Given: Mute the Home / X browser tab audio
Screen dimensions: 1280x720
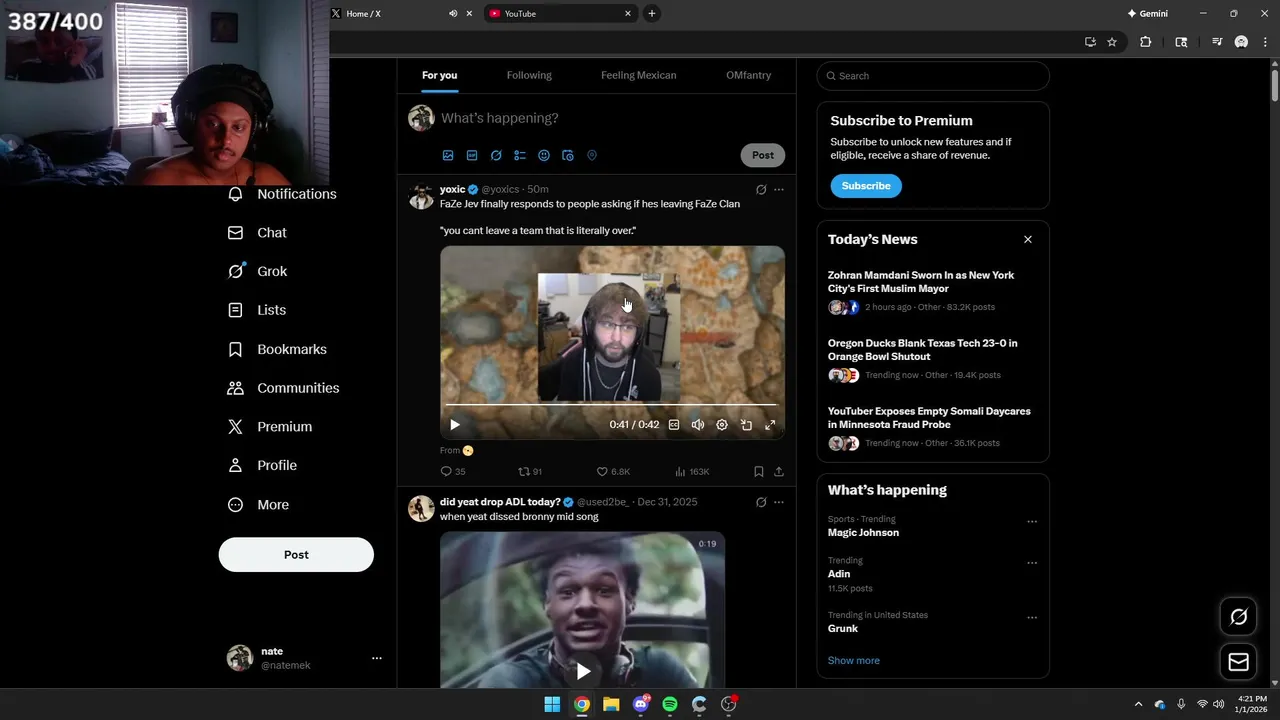Looking at the screenshot, I should (x=453, y=13).
